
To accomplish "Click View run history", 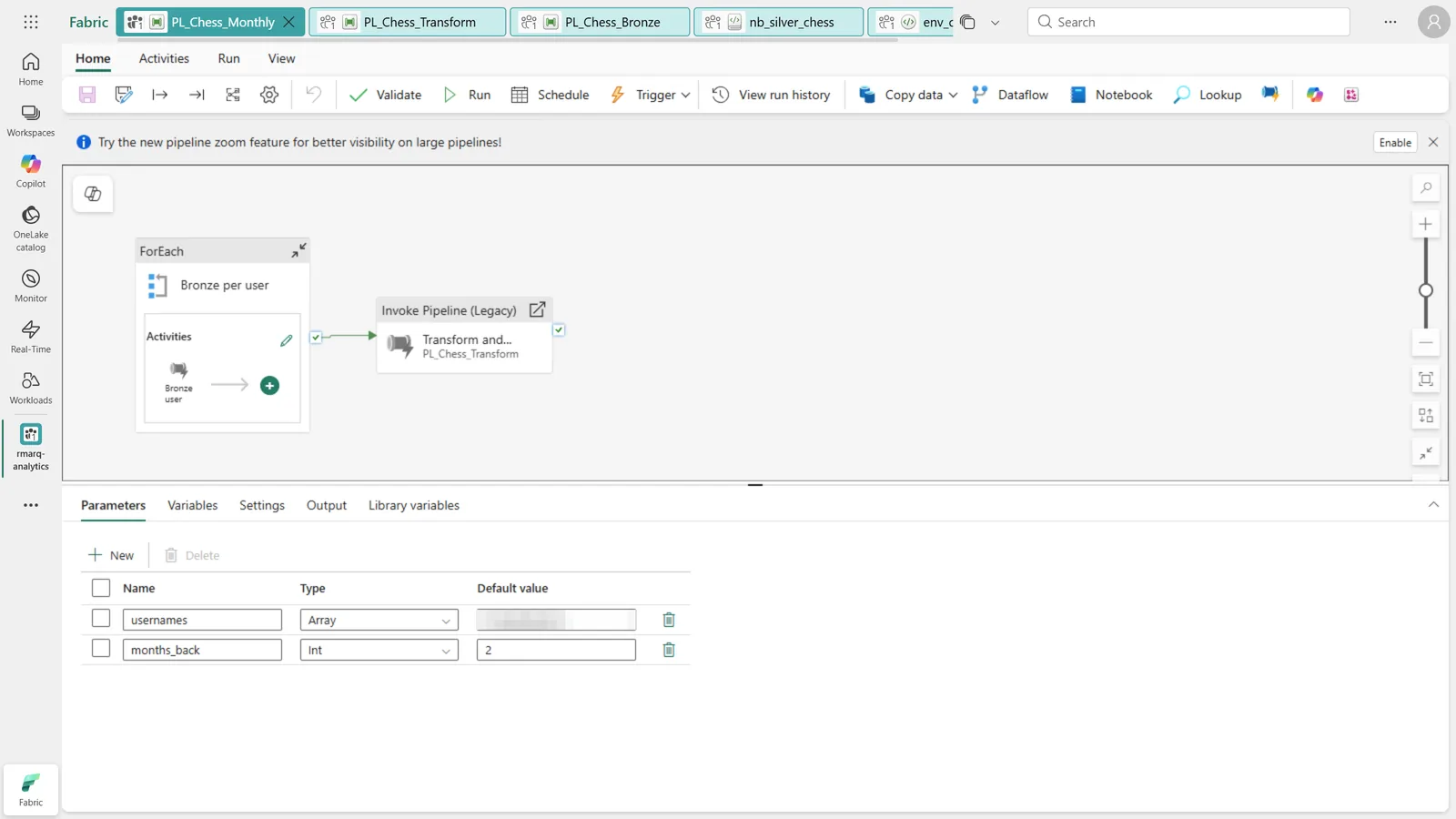I will [x=772, y=95].
